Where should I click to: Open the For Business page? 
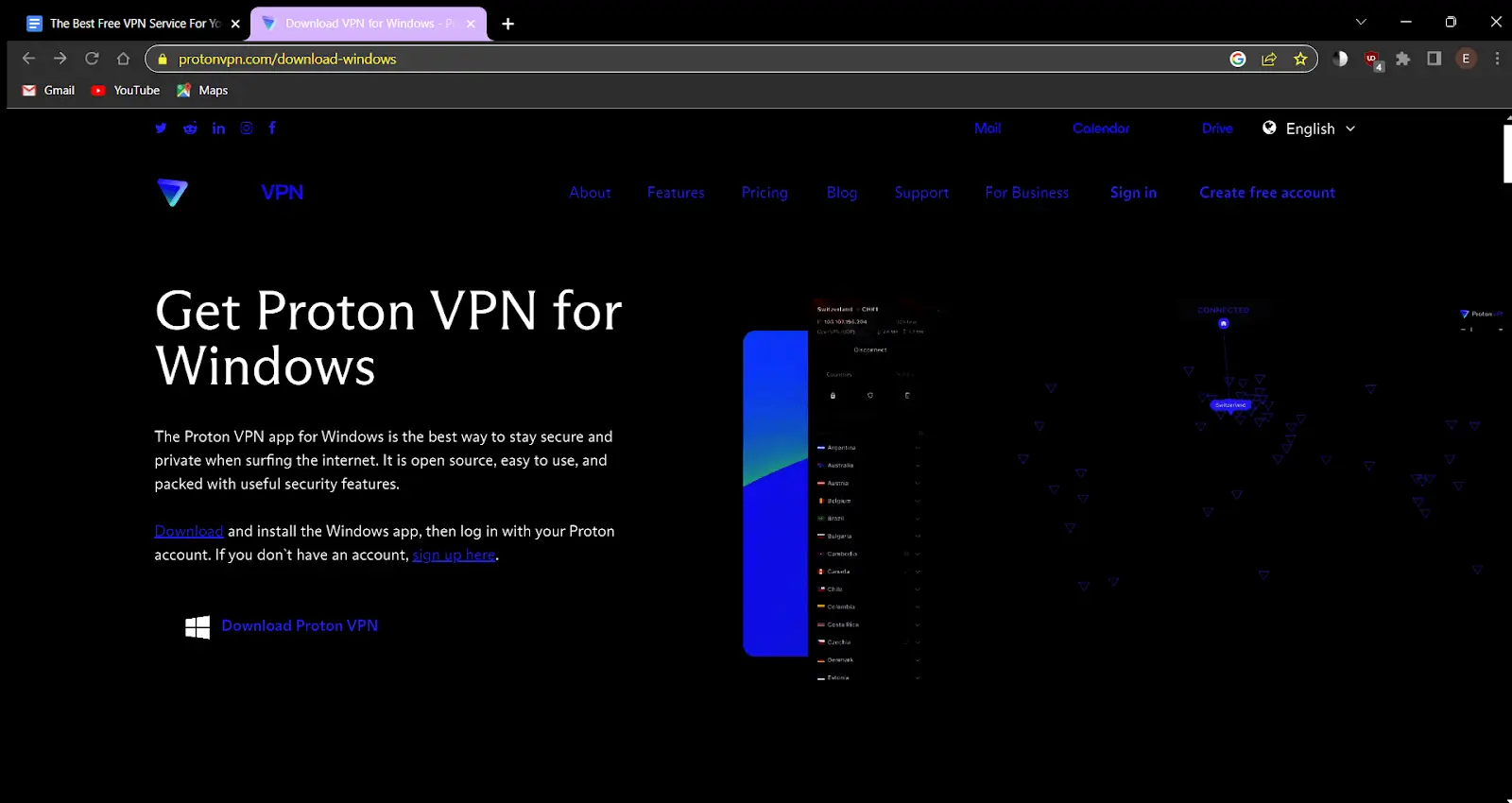click(x=1026, y=193)
